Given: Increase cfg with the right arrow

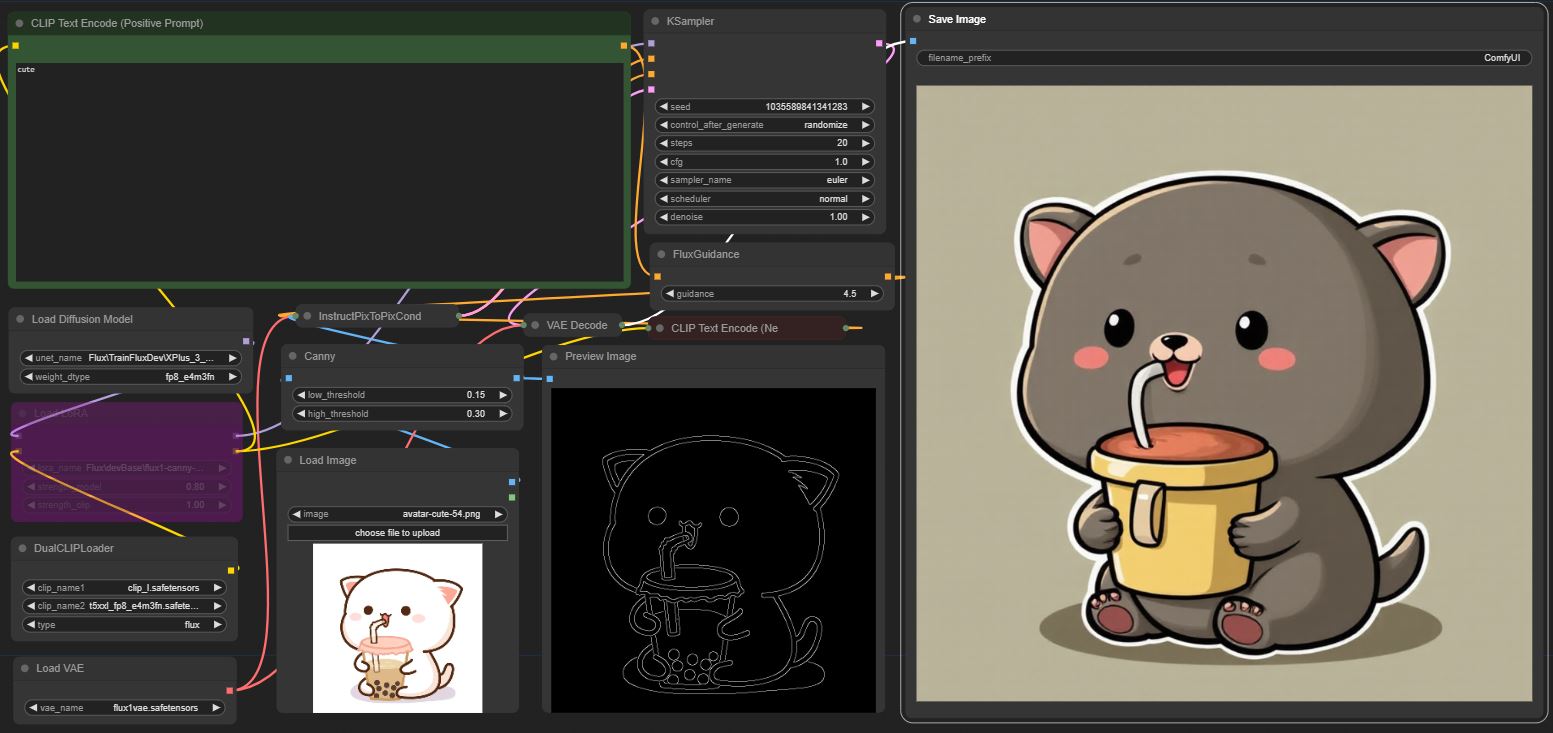Looking at the screenshot, I should coord(866,162).
